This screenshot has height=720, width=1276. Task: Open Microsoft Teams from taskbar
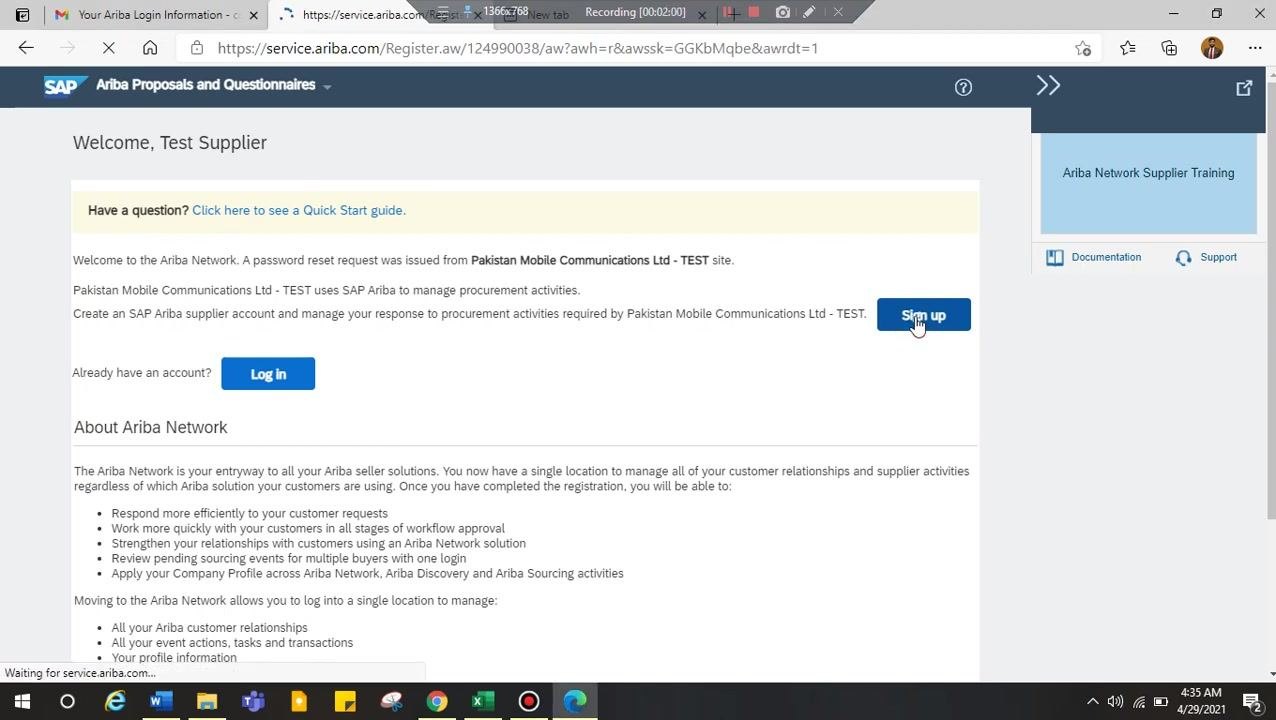(x=253, y=701)
